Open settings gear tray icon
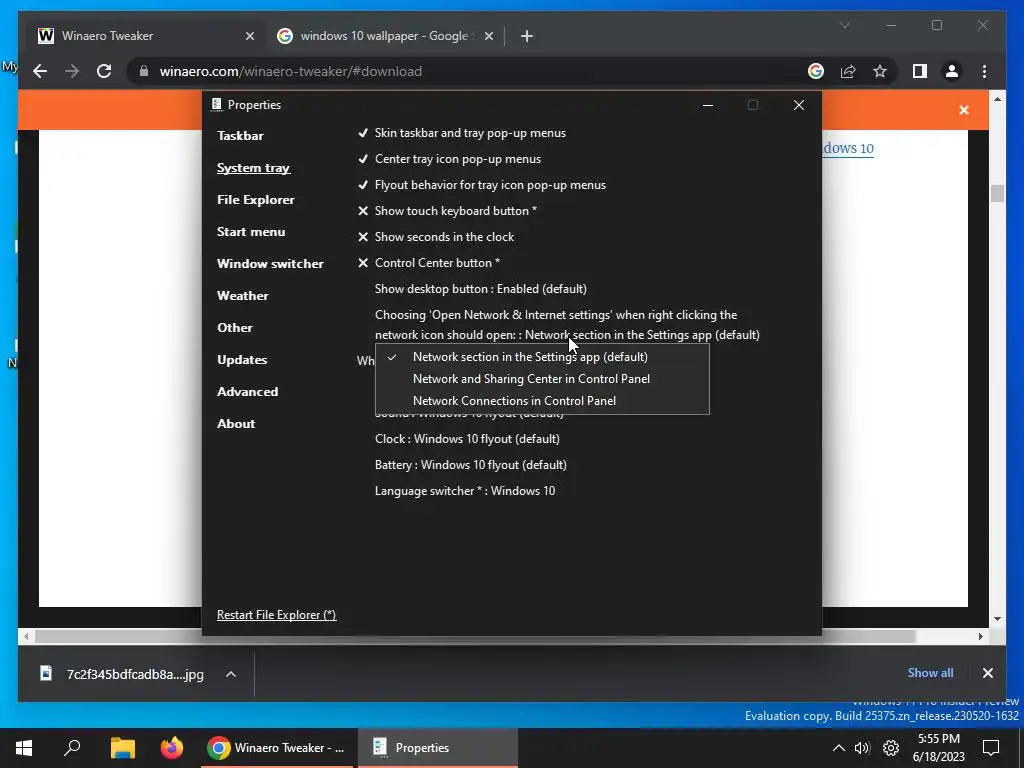Image resolution: width=1024 pixels, height=768 pixels. click(x=891, y=748)
